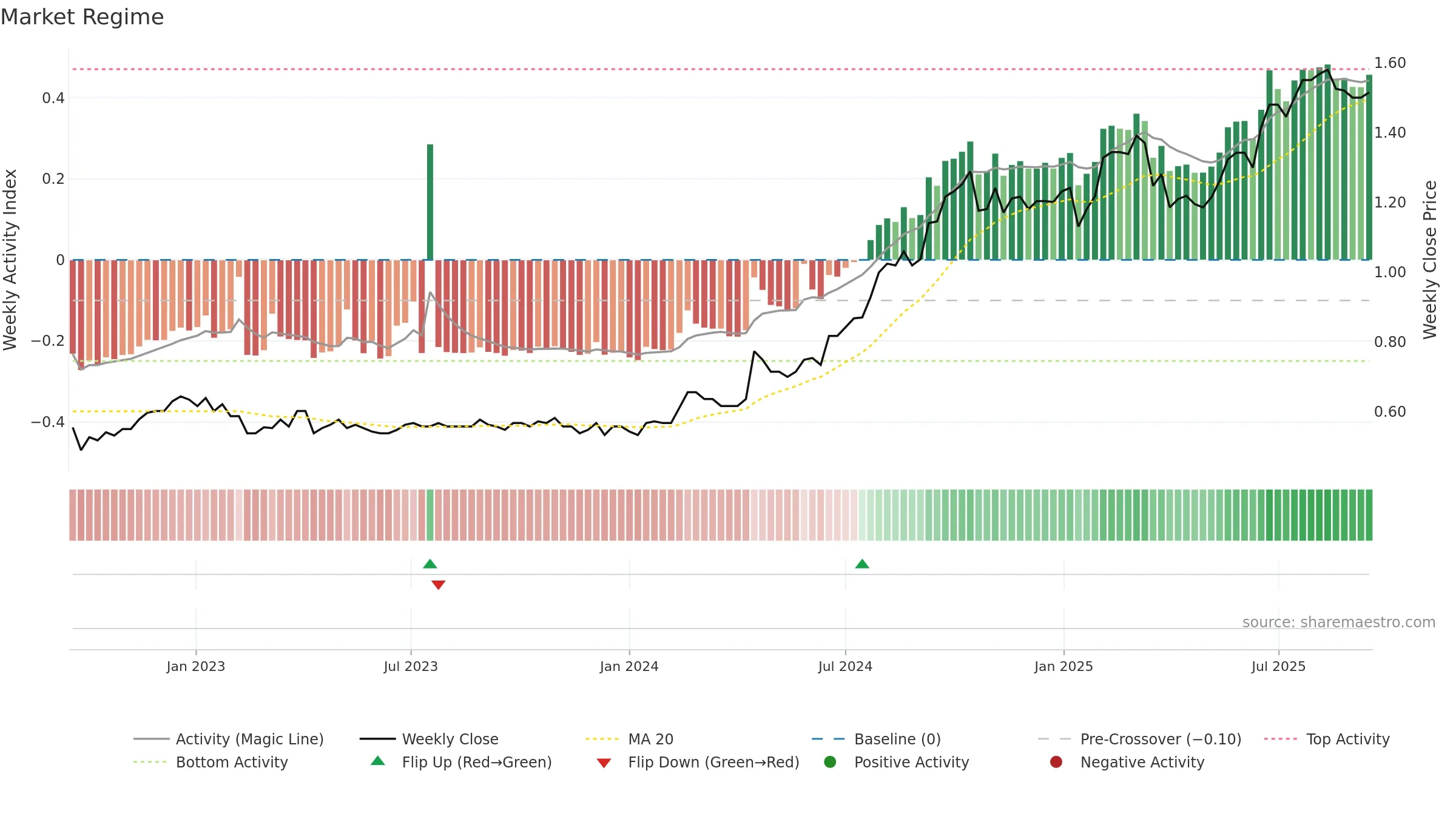
Task: Click the source: sharemaestro.com text
Action: pyautogui.click(x=1339, y=622)
